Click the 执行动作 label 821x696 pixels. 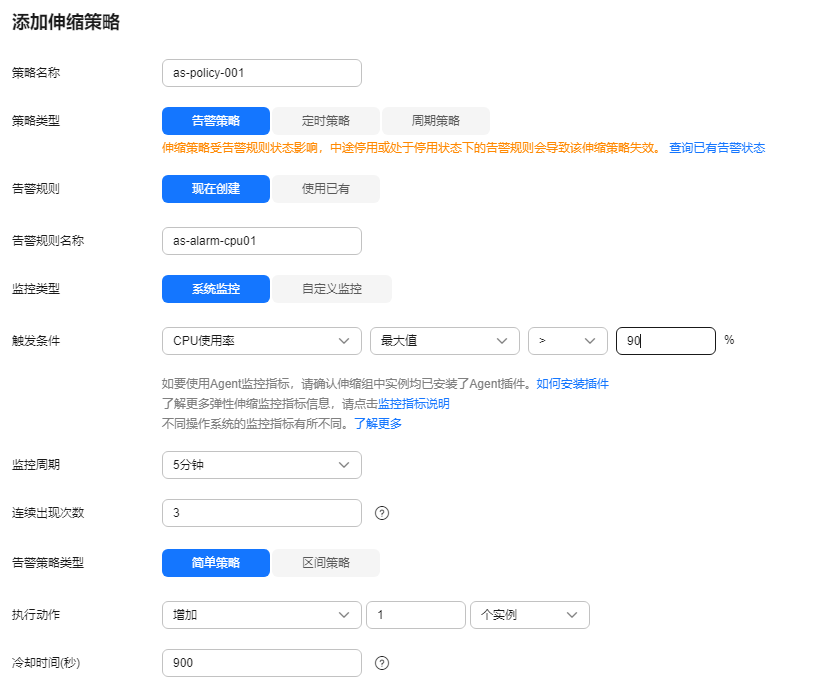pos(36,615)
